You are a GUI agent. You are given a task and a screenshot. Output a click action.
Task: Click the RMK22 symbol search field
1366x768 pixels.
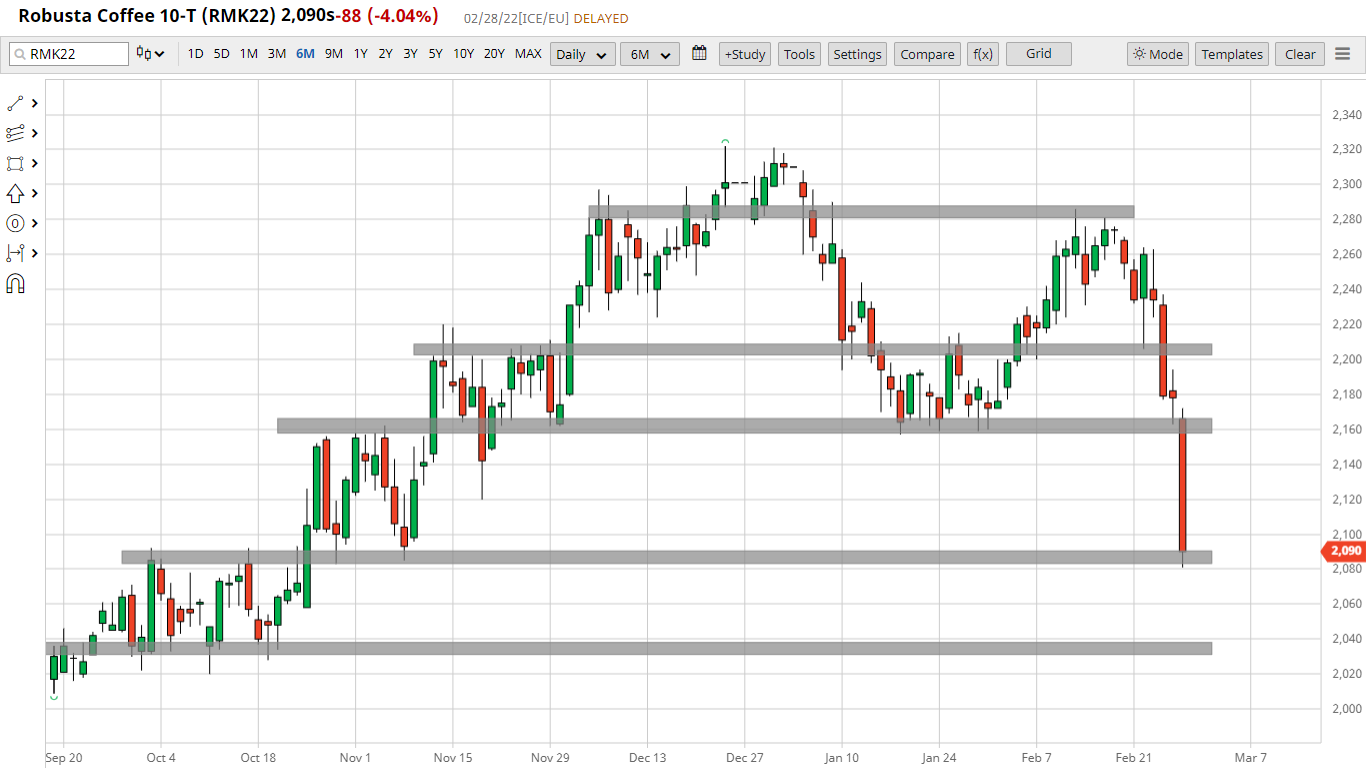coord(69,54)
